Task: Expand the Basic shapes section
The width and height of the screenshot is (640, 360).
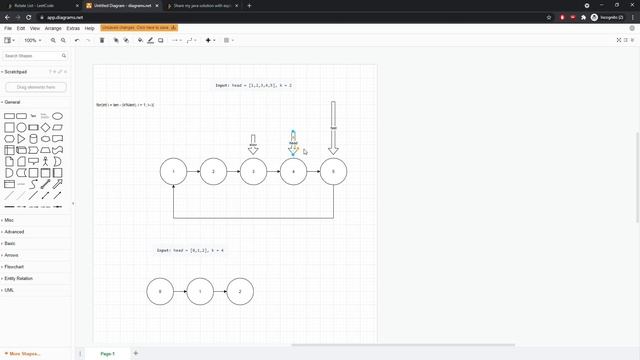Action: click(x=9, y=243)
